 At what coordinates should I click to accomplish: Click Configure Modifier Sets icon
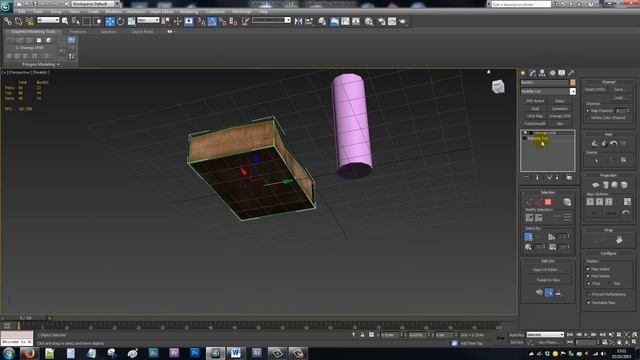(x=569, y=178)
